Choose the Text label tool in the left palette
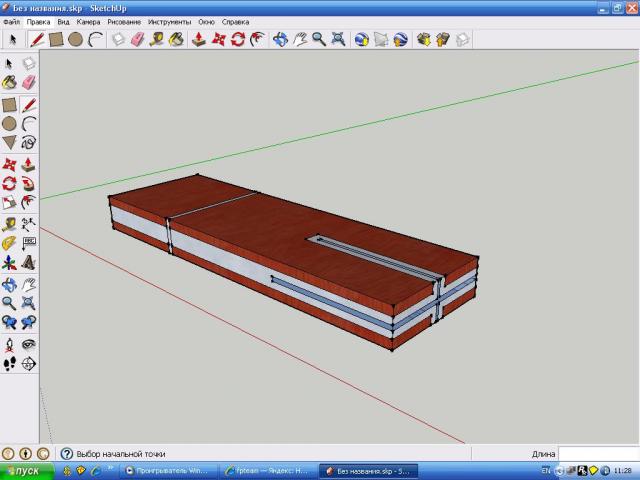640x480 pixels. (28, 243)
